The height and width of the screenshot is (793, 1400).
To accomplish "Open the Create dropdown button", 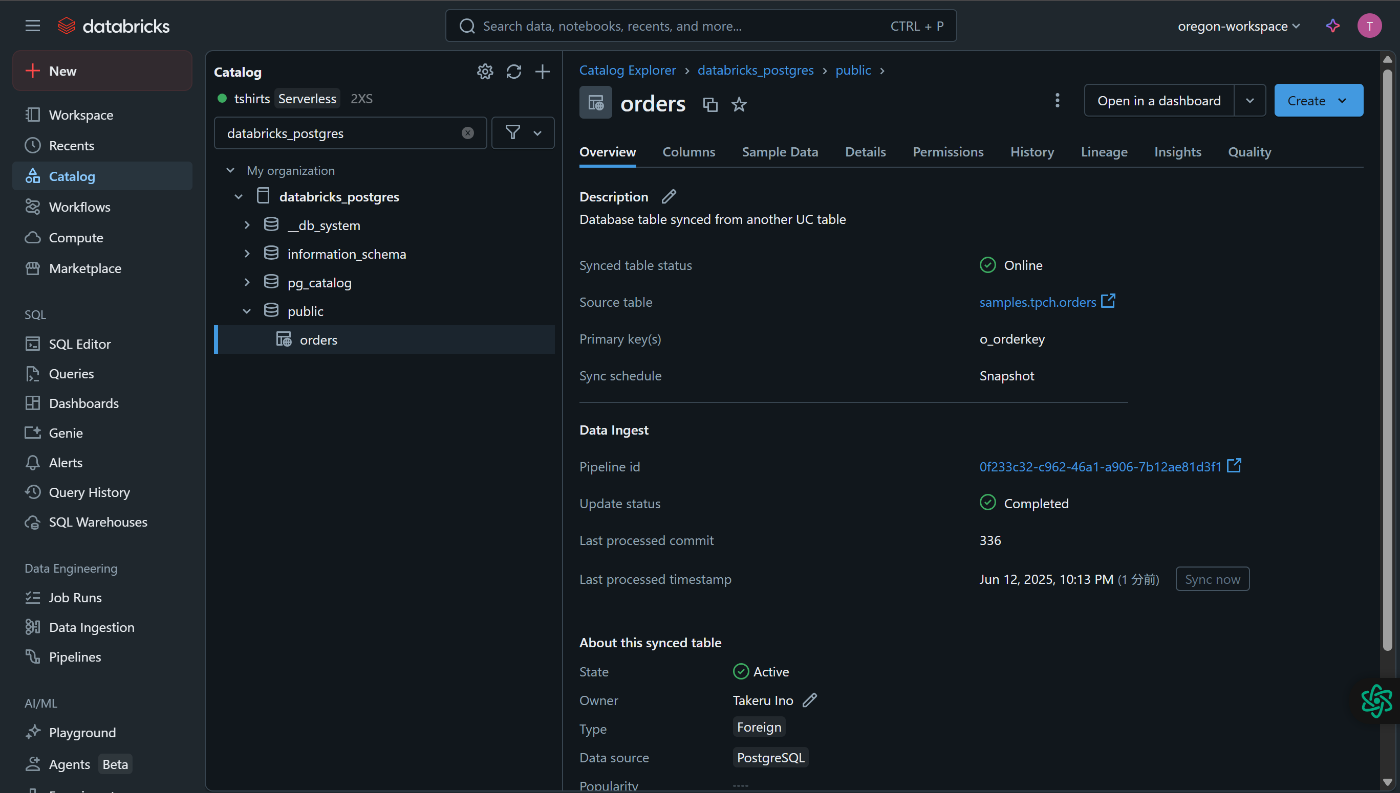I will pyautogui.click(x=1318, y=100).
